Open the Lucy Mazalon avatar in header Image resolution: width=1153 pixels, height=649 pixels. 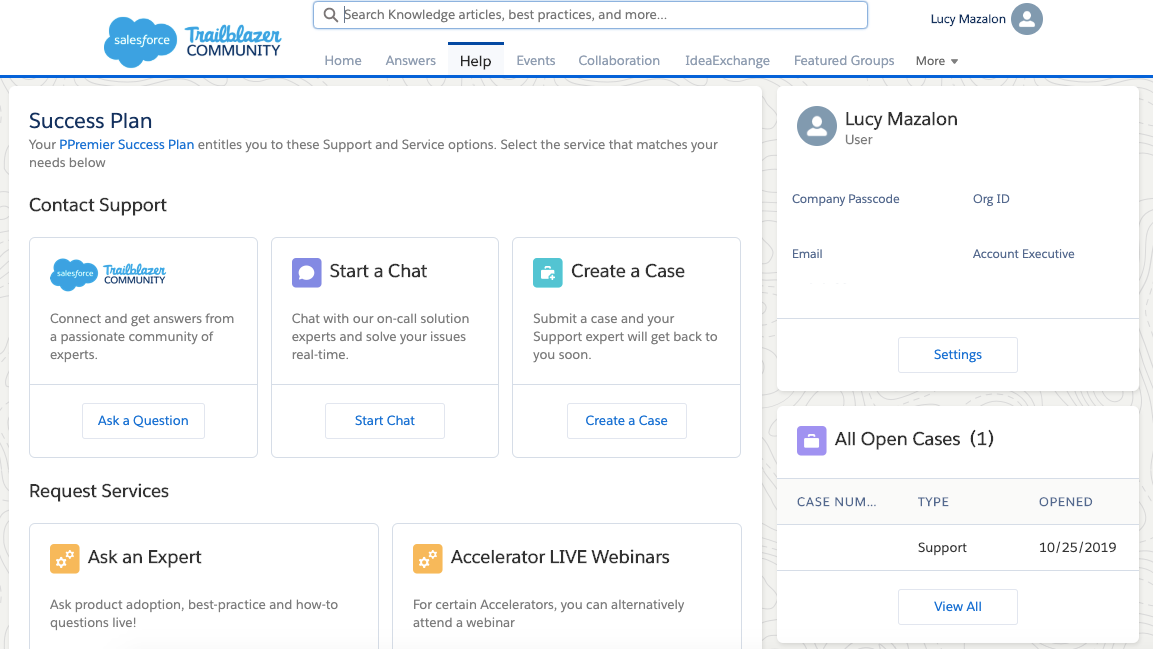[x=1027, y=19]
